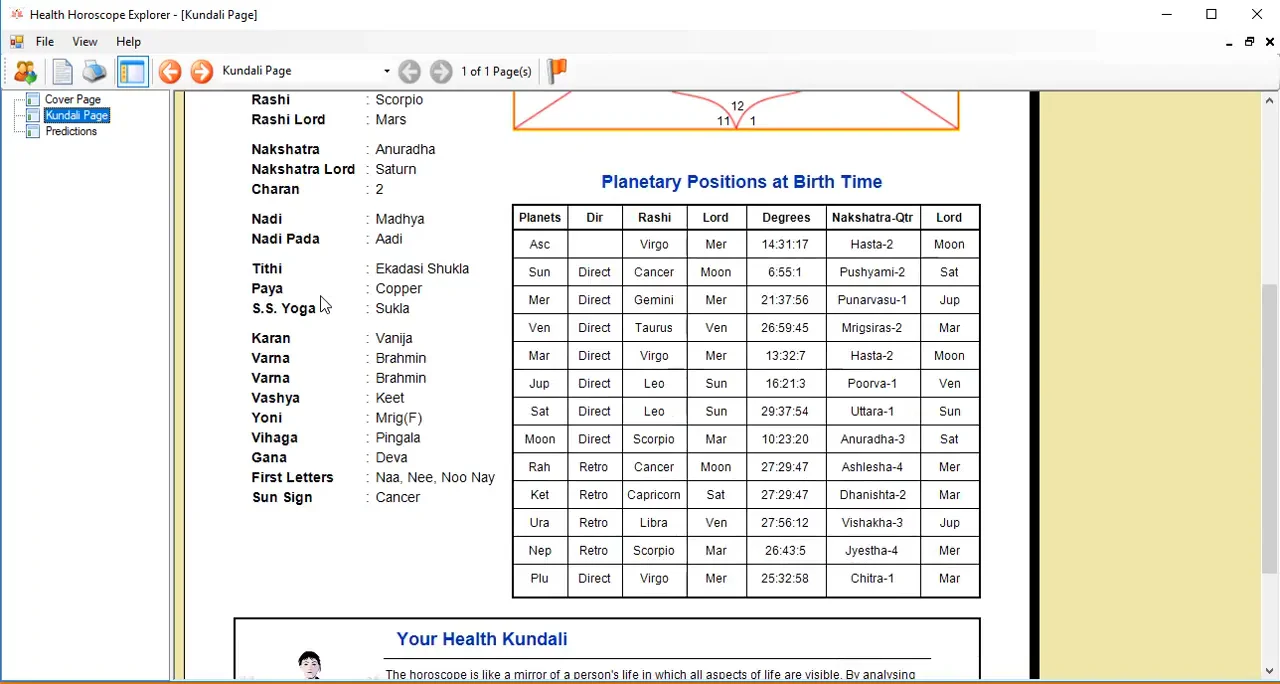Image resolution: width=1280 pixels, height=684 pixels.
Task: Click the blank document page icon
Action: pos(62,72)
